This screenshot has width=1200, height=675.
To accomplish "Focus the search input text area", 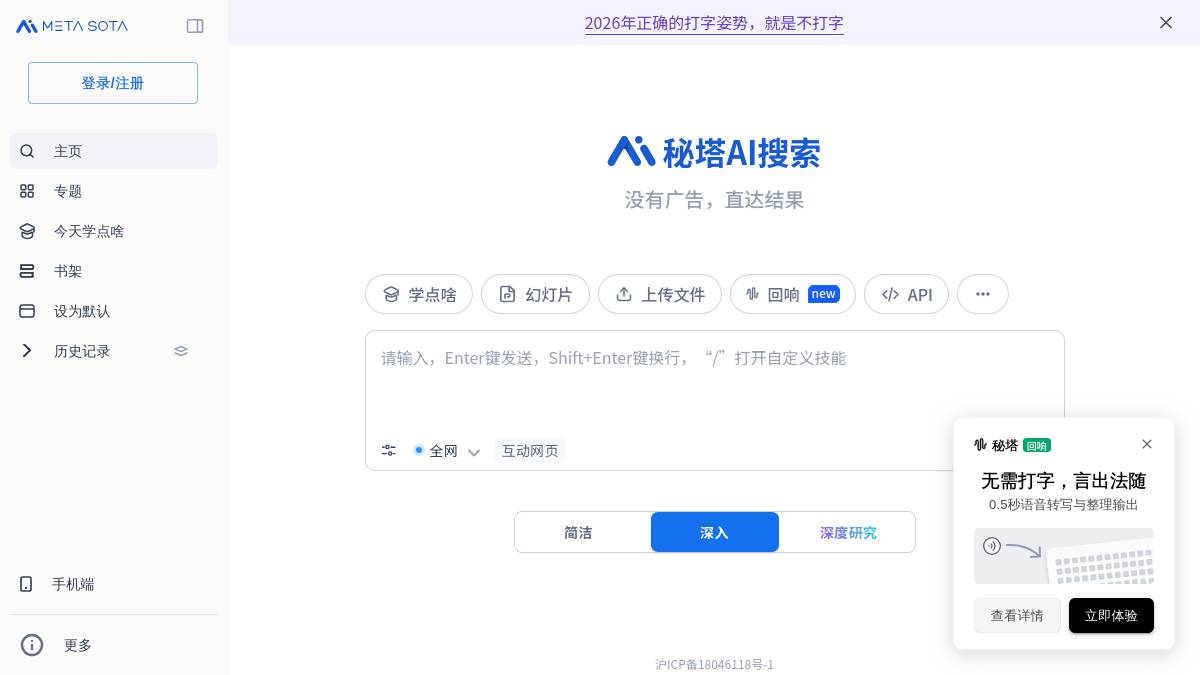I will click(714, 380).
